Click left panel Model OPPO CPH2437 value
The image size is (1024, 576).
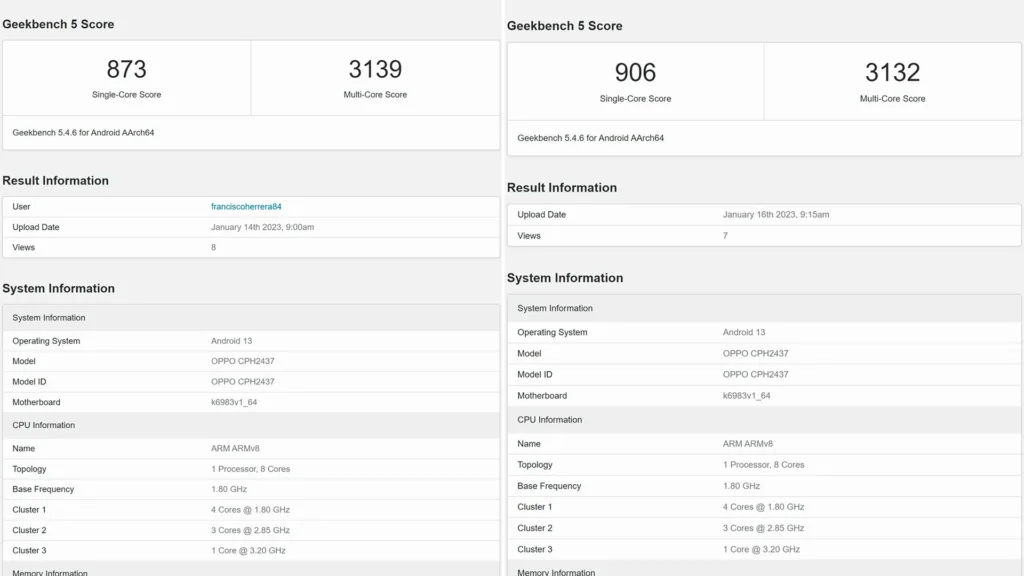coord(242,361)
